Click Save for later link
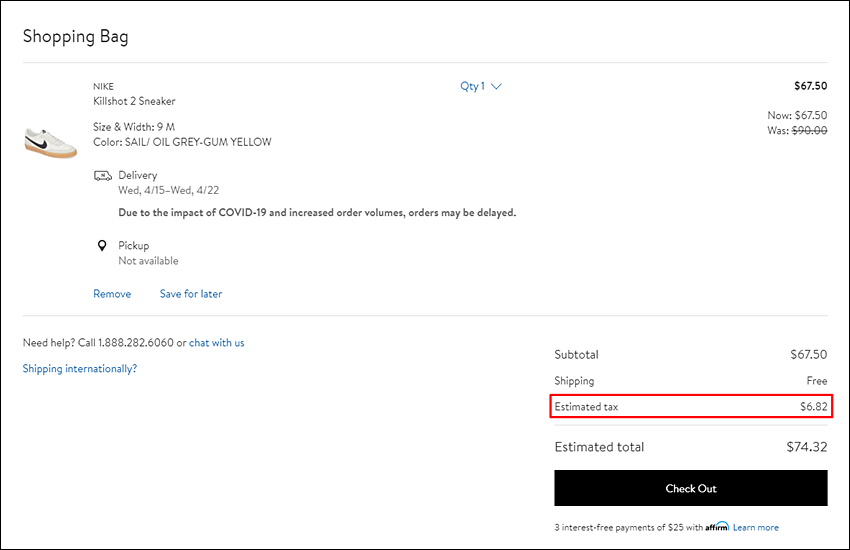850x550 pixels. (191, 294)
